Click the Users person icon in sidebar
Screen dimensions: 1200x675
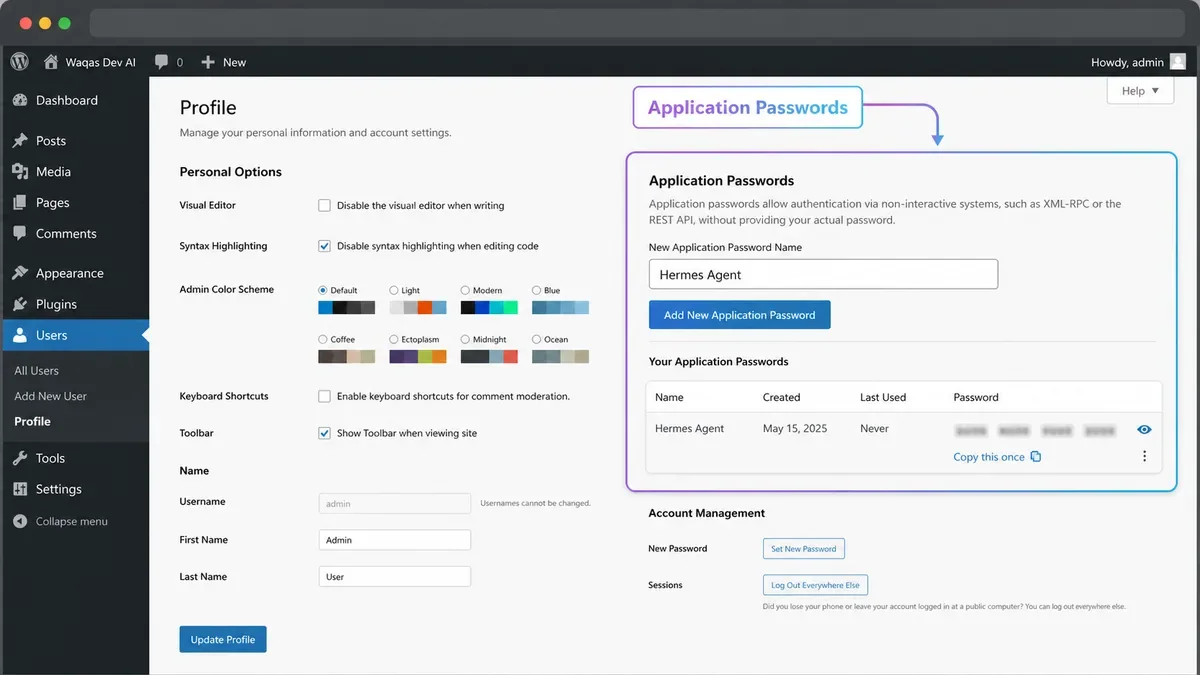(x=20, y=335)
